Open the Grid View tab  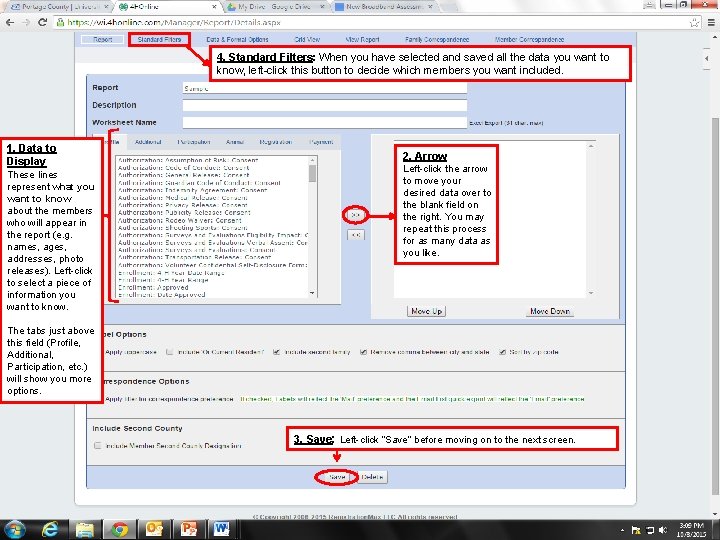coord(307,39)
